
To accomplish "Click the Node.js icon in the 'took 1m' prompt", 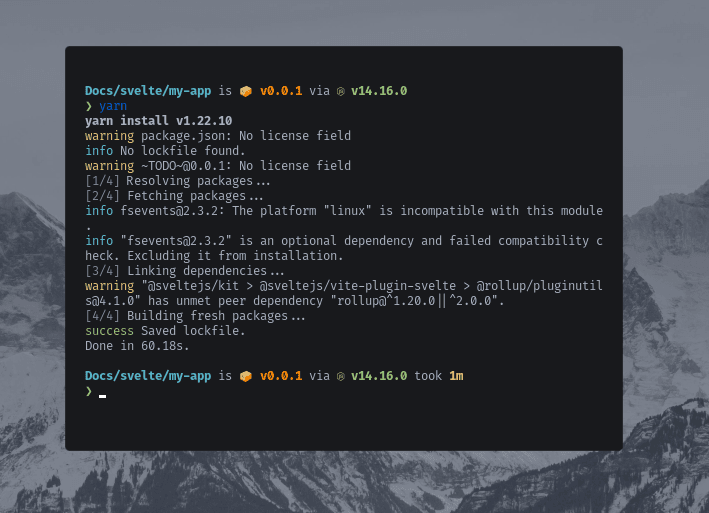I will (x=340, y=376).
